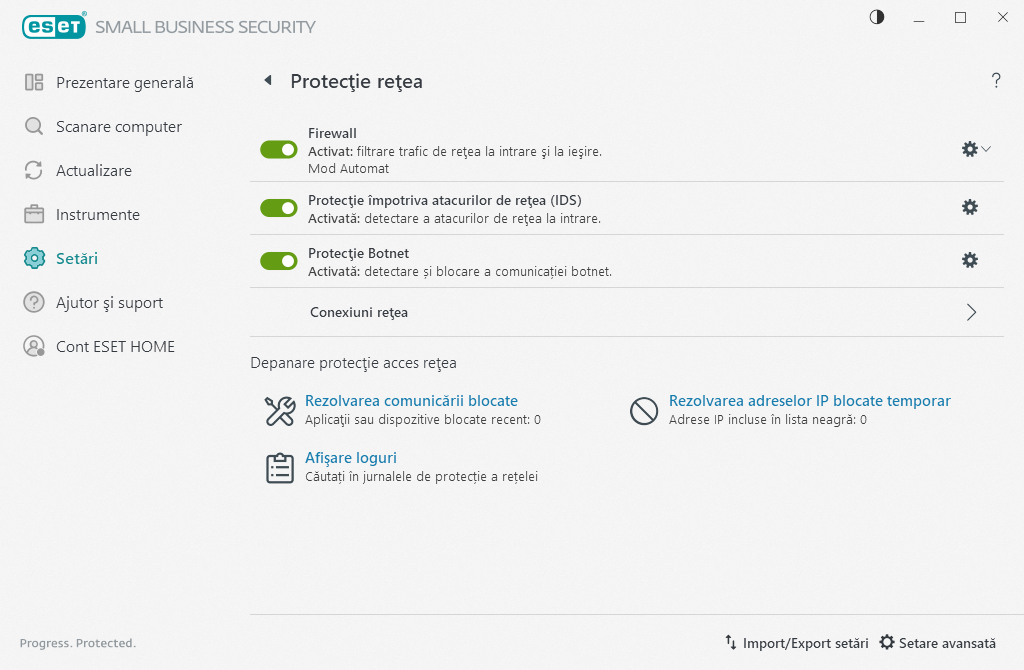
Task: Click the wrench and screwdriver troubleshooting icon
Action: click(x=280, y=411)
